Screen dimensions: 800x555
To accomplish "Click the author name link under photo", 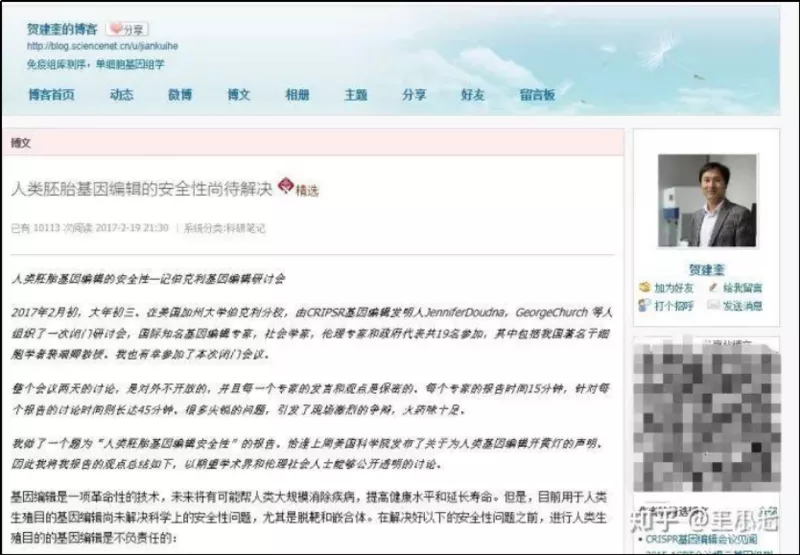I will (706, 269).
